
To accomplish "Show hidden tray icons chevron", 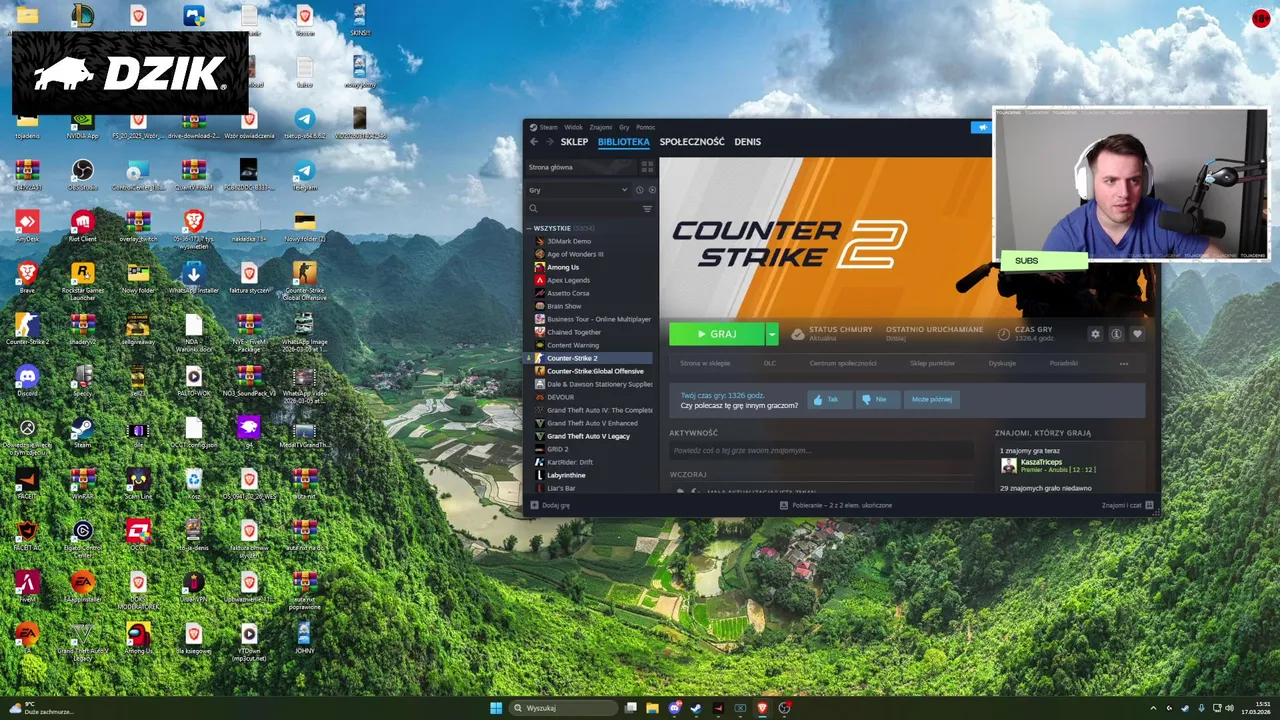I will tap(1153, 708).
